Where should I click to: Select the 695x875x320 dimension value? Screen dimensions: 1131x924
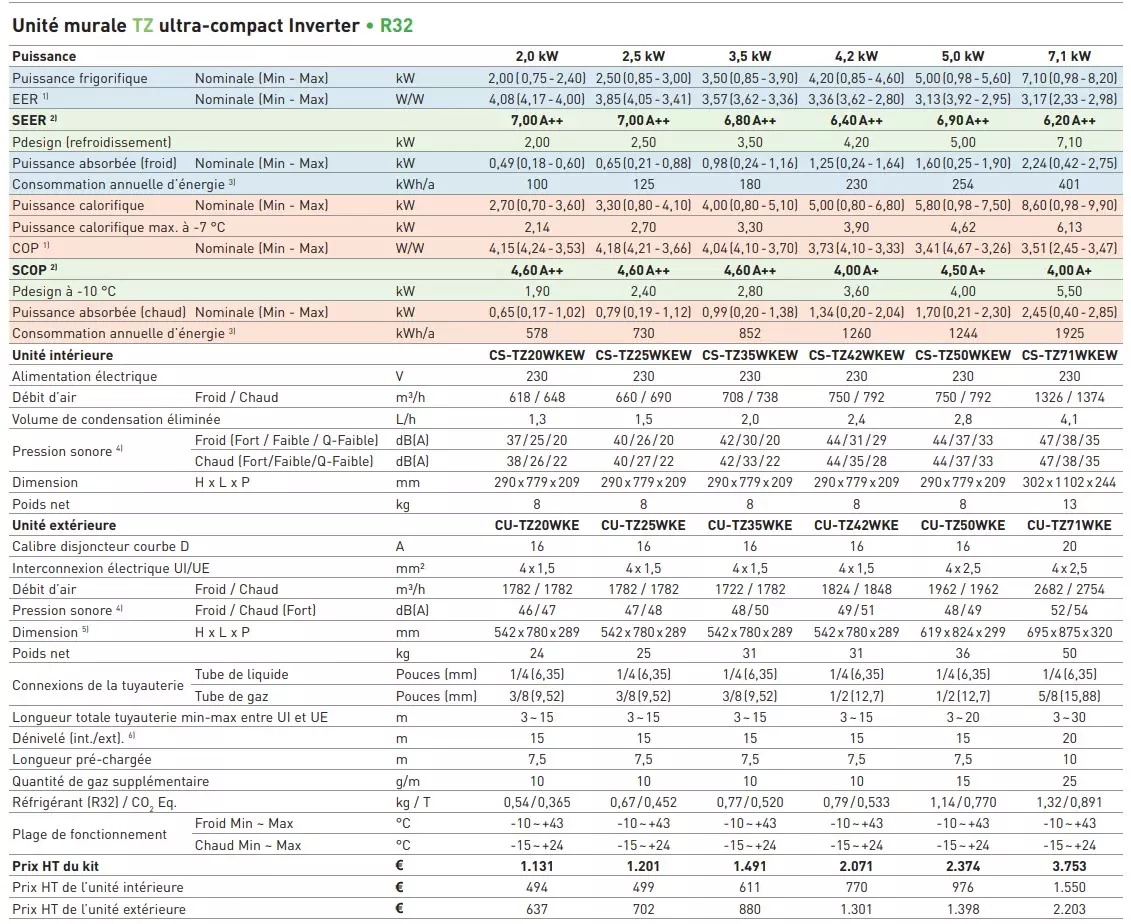(1069, 632)
